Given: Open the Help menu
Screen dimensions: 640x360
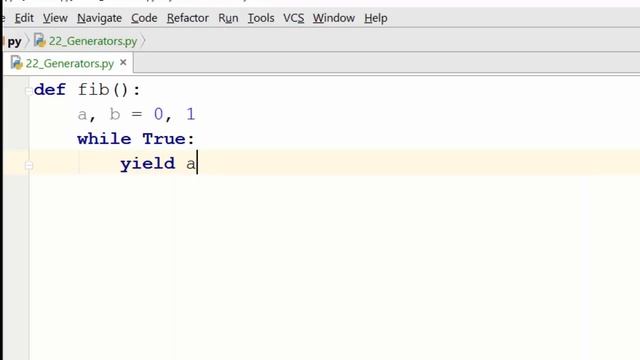Looking at the screenshot, I should click(376, 18).
